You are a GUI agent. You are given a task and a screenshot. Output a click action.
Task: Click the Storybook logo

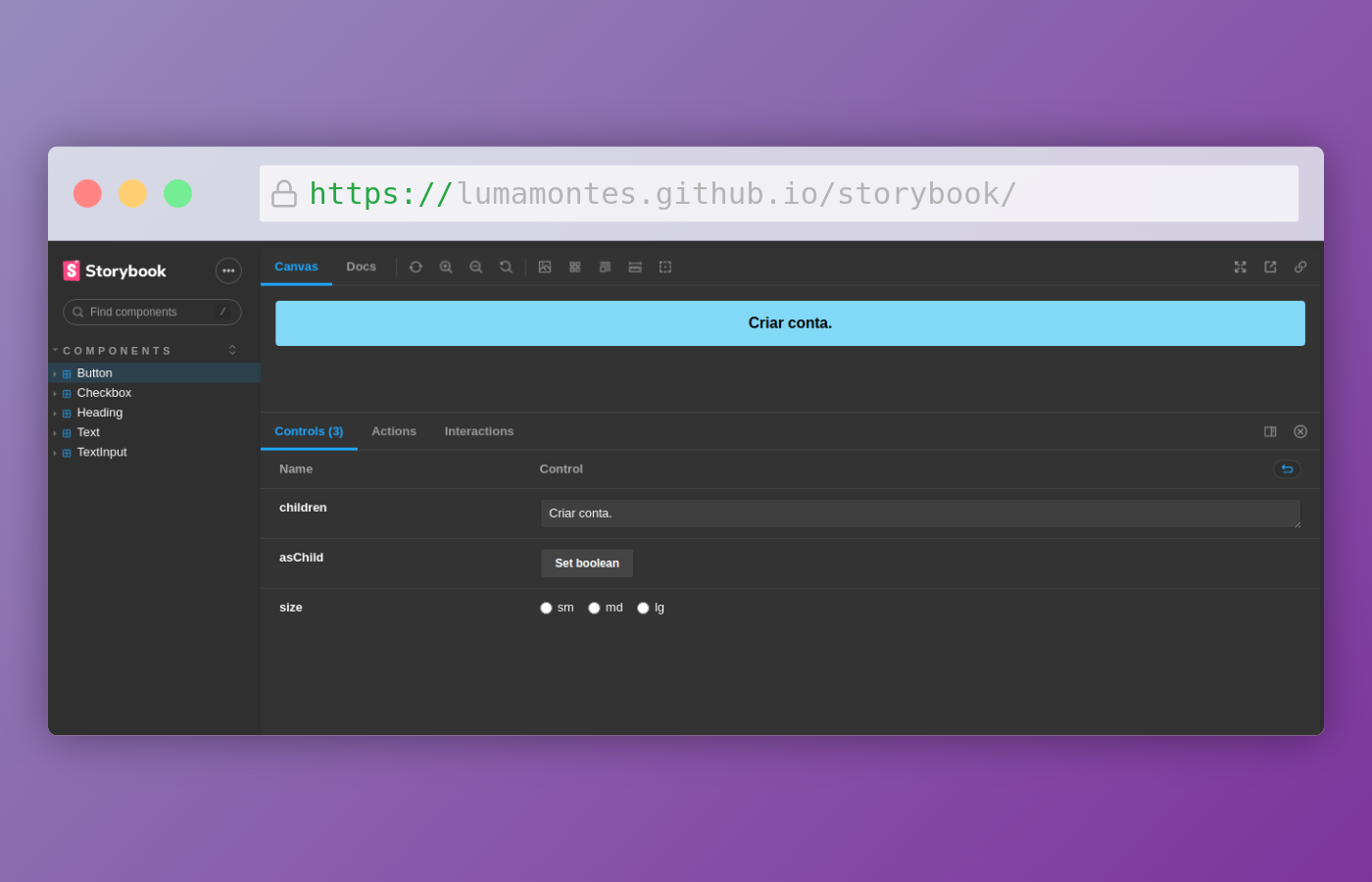tap(115, 270)
